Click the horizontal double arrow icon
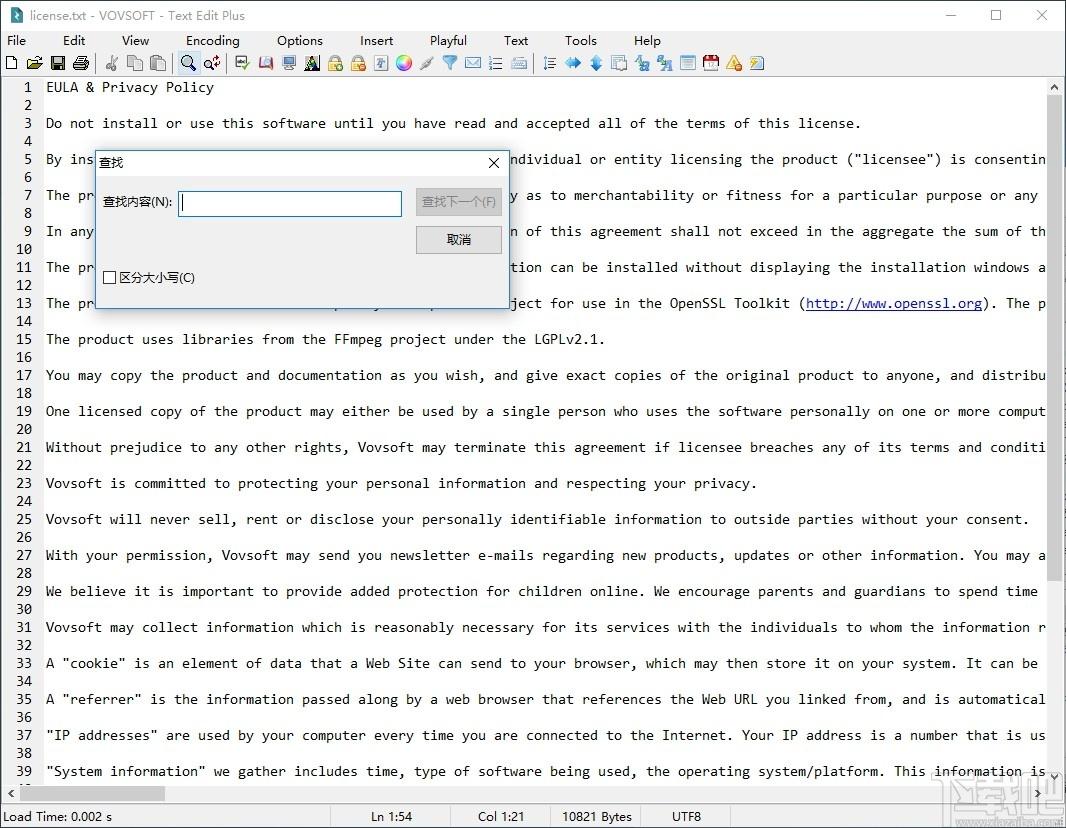Screen dimensions: 1066x828 pos(573,63)
